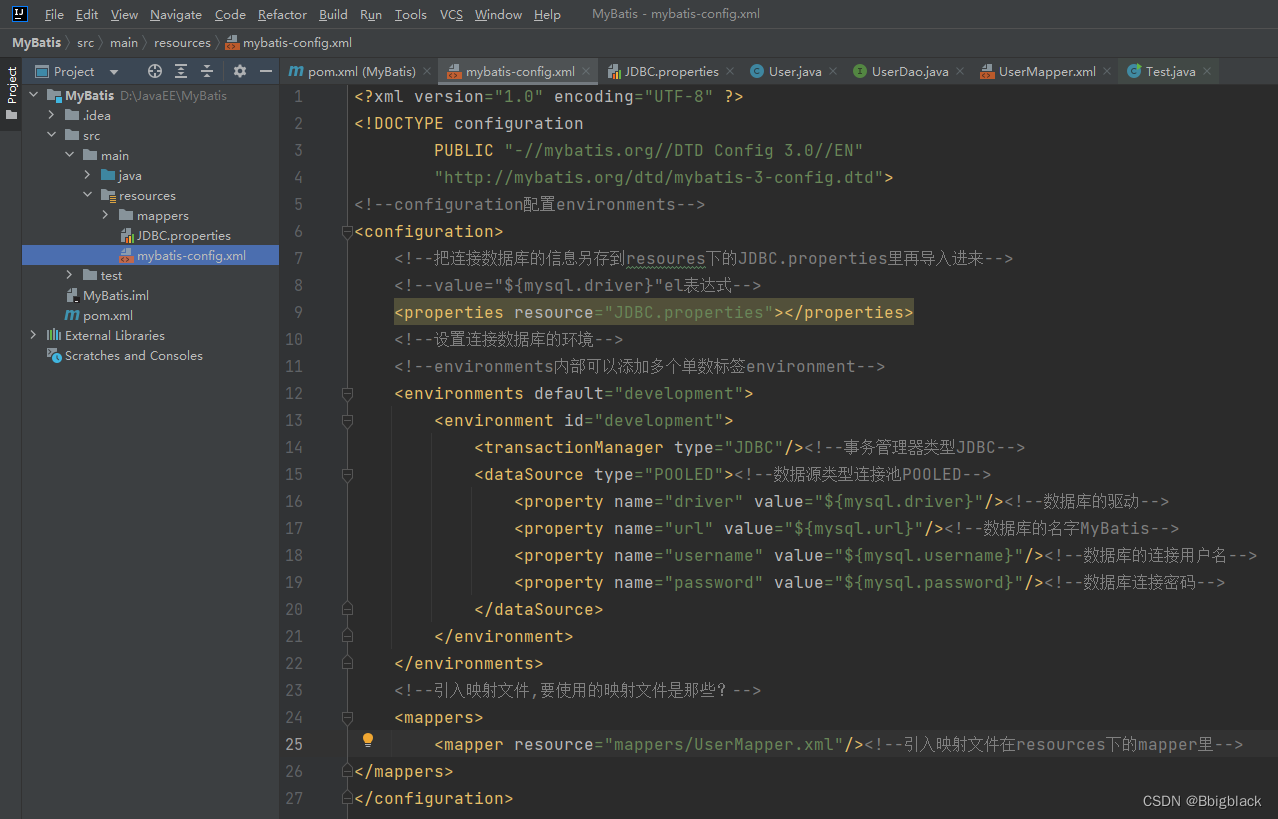Collapse the main folder in the project tree
Screen dimensions: 1278x819
tap(69, 155)
